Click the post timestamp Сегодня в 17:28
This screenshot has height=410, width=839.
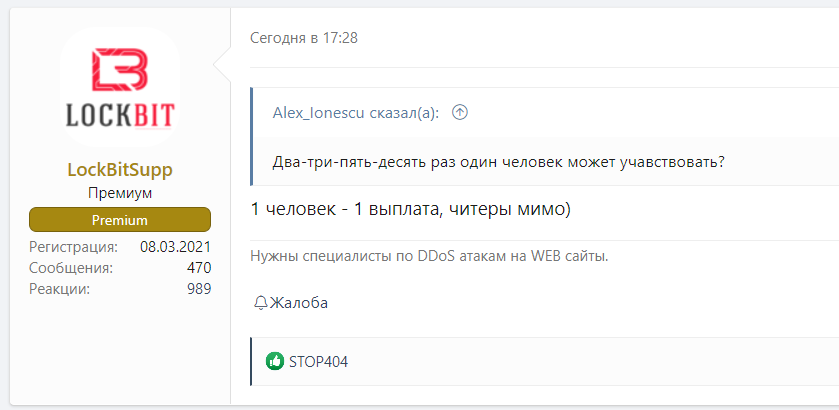(x=304, y=38)
